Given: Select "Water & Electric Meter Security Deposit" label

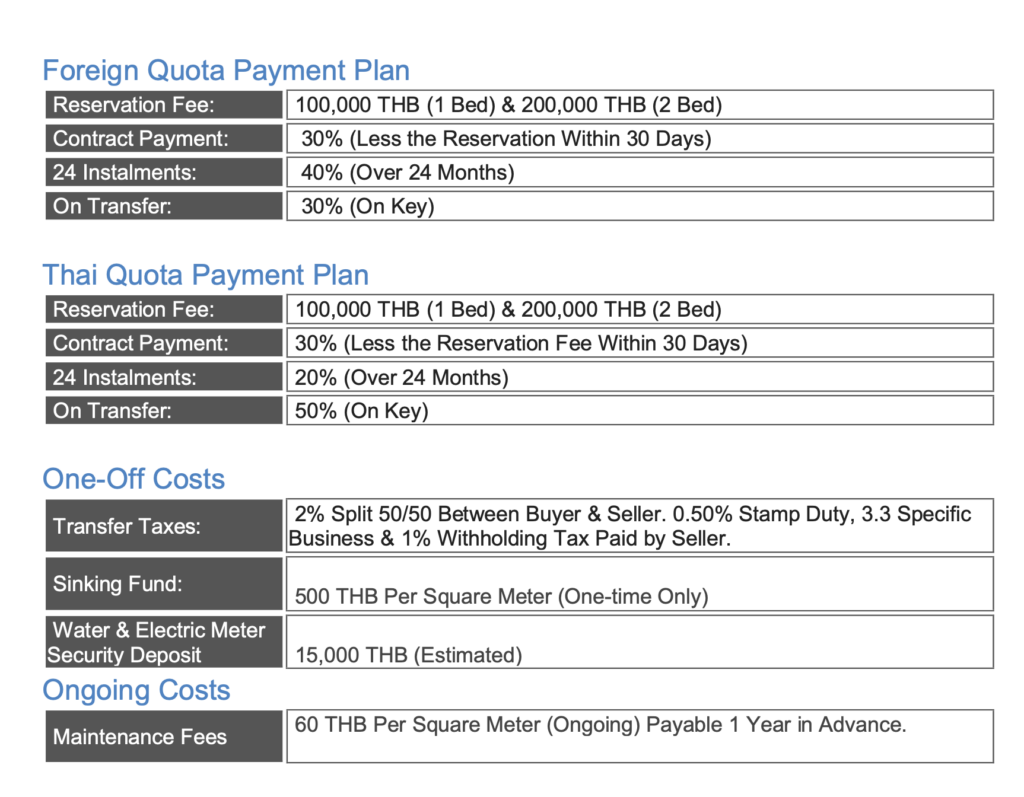Looking at the screenshot, I should (164, 642).
